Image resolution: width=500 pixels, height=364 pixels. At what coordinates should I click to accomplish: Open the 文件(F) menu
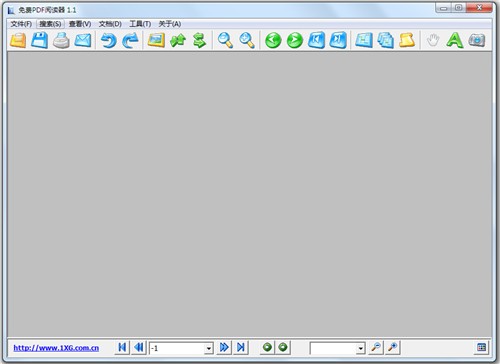[21, 24]
